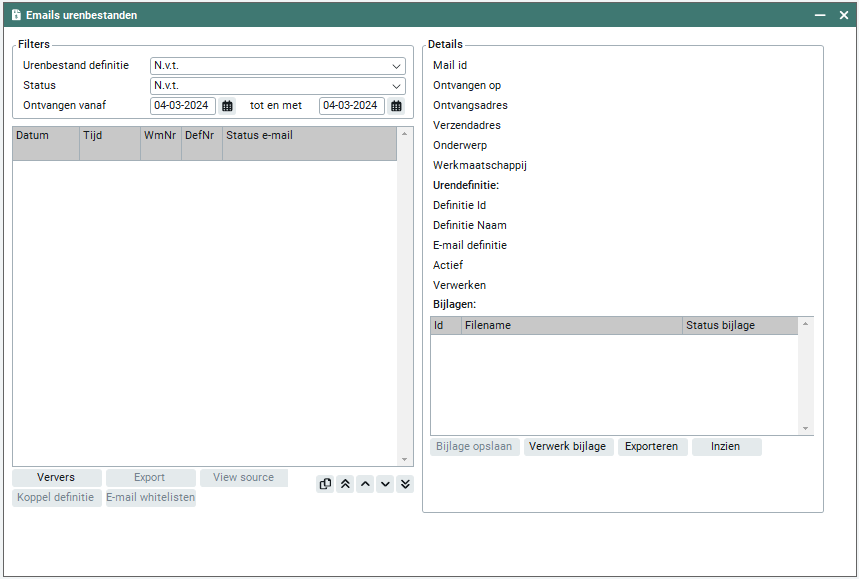Click the Filename column header in Bijlagen
The width and height of the screenshot is (859, 579).
coord(571,326)
